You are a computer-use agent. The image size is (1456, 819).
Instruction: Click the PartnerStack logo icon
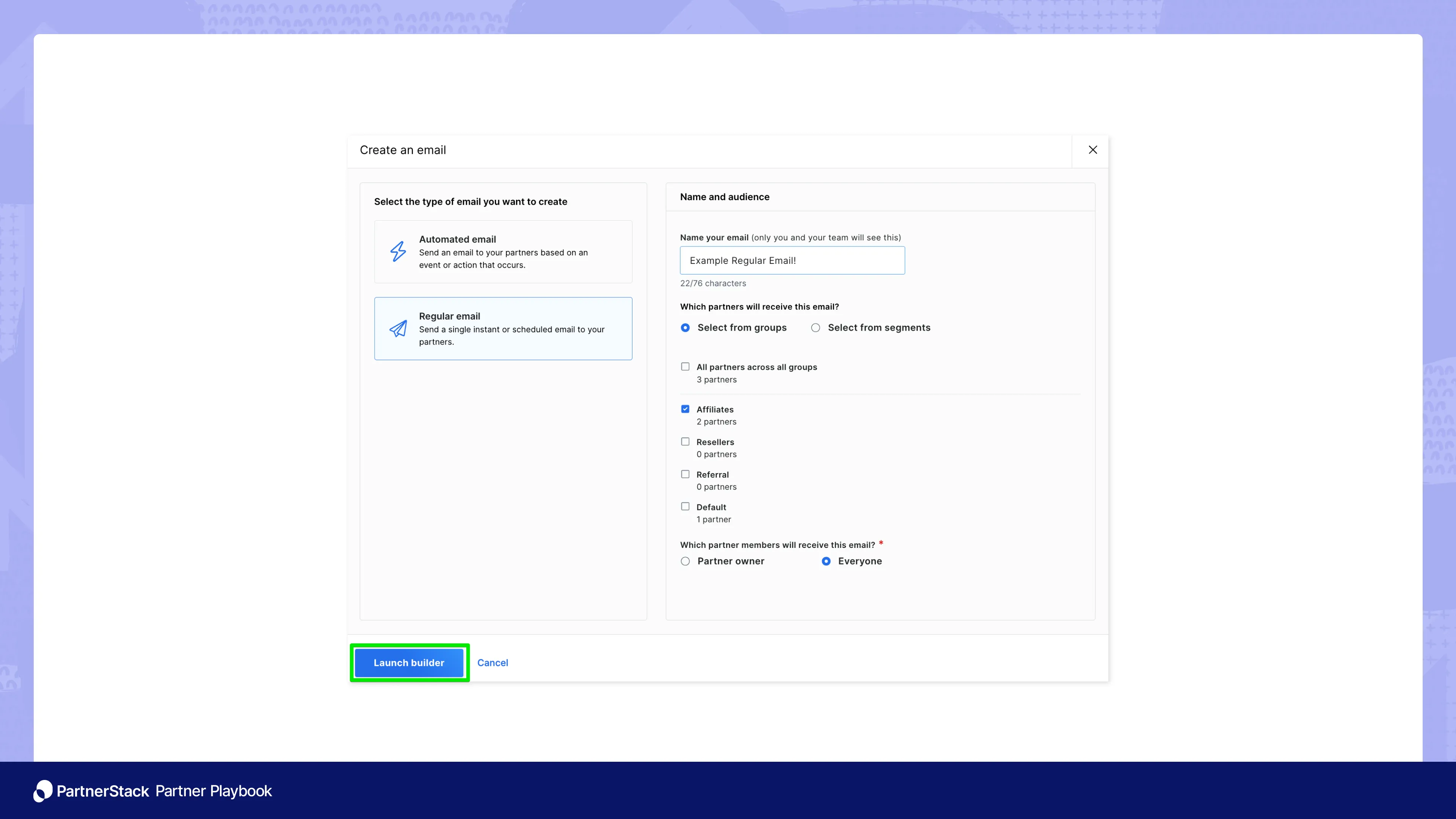[43, 791]
